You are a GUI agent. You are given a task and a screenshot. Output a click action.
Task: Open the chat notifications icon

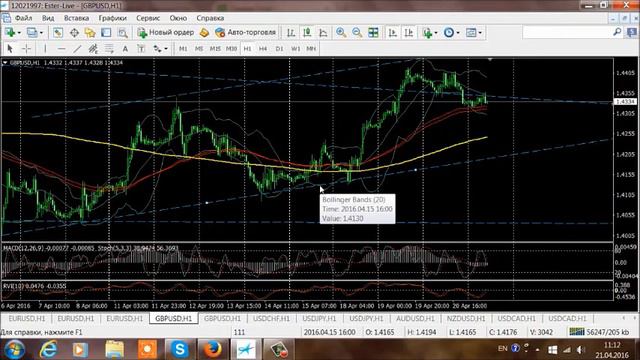pos(632,32)
